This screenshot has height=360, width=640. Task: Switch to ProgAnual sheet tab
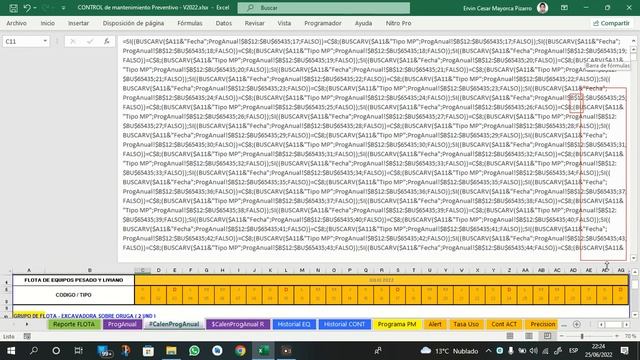[x=122, y=324]
